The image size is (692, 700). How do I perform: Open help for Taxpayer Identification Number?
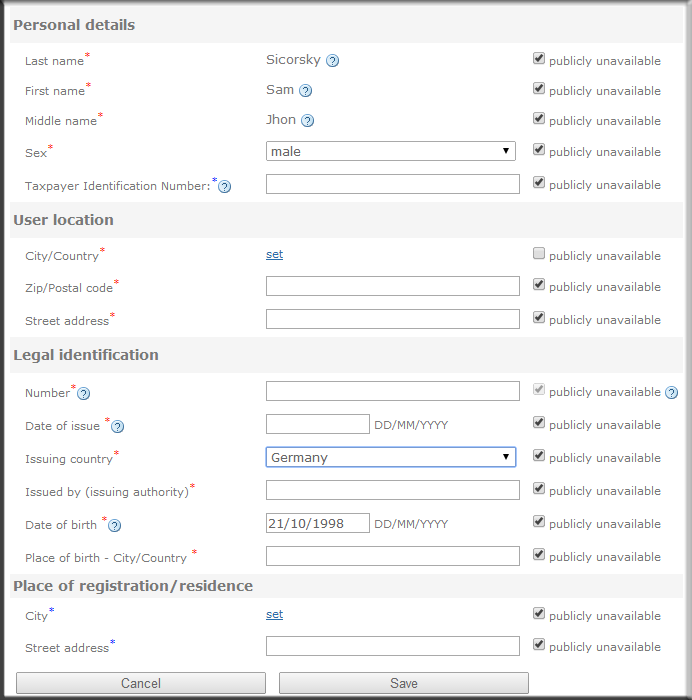pyautogui.click(x=225, y=186)
